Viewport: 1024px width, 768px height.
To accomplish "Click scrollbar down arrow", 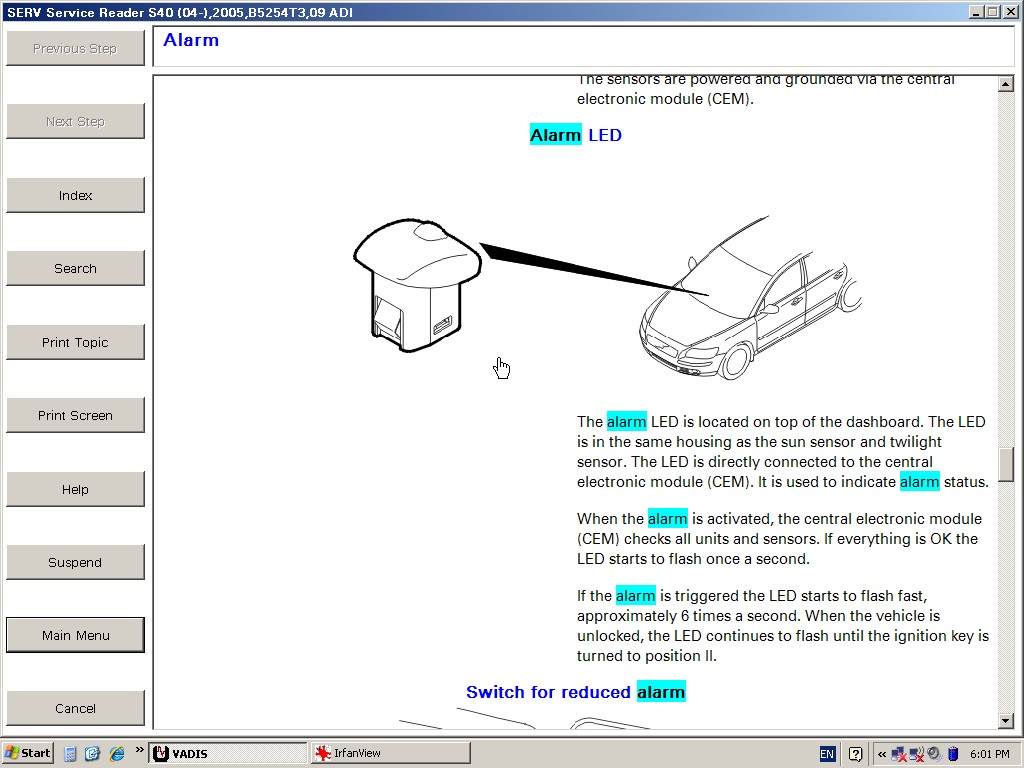I will 1006,720.
